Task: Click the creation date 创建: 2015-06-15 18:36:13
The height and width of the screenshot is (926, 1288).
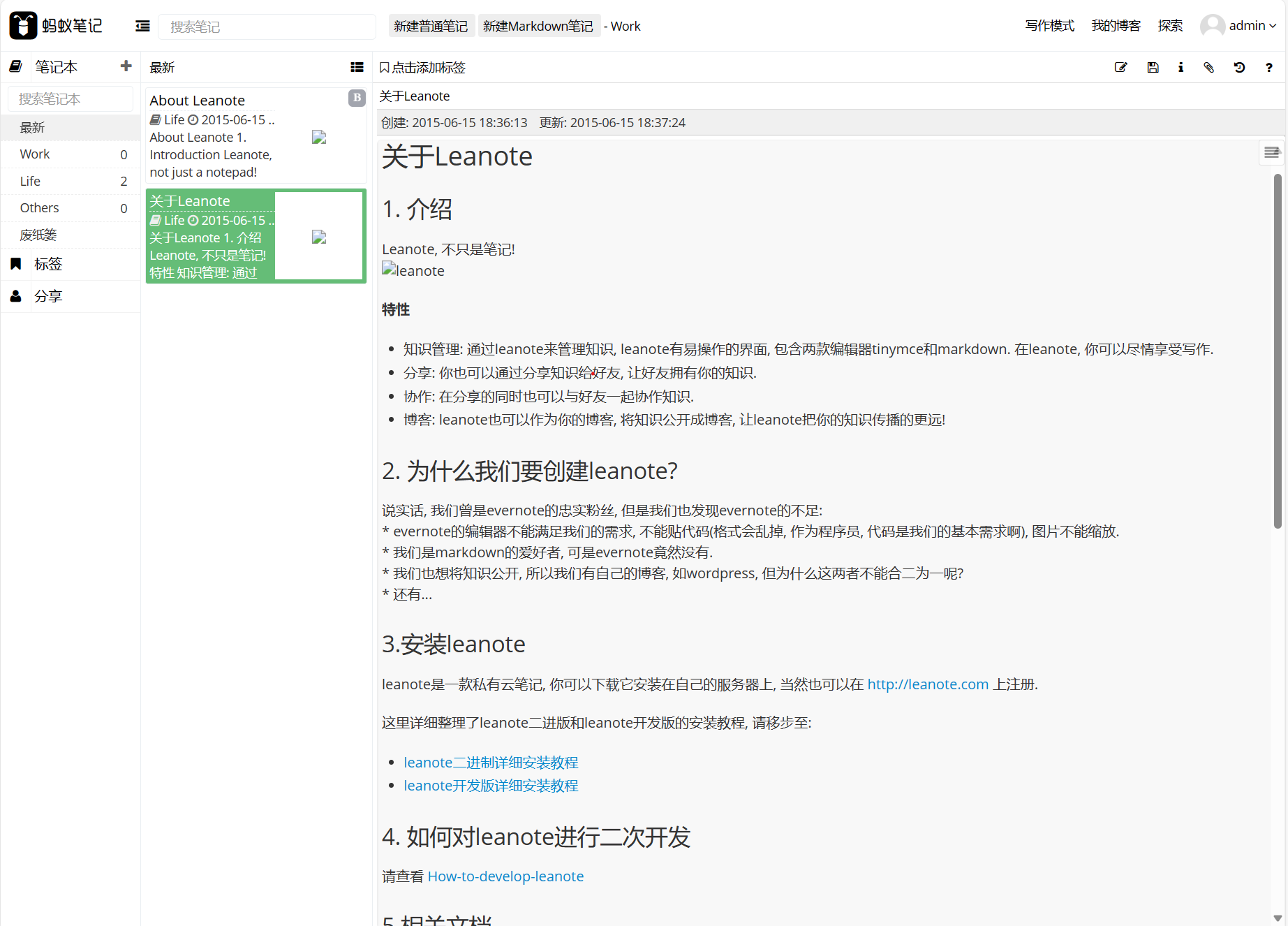Action: pyautogui.click(x=454, y=122)
